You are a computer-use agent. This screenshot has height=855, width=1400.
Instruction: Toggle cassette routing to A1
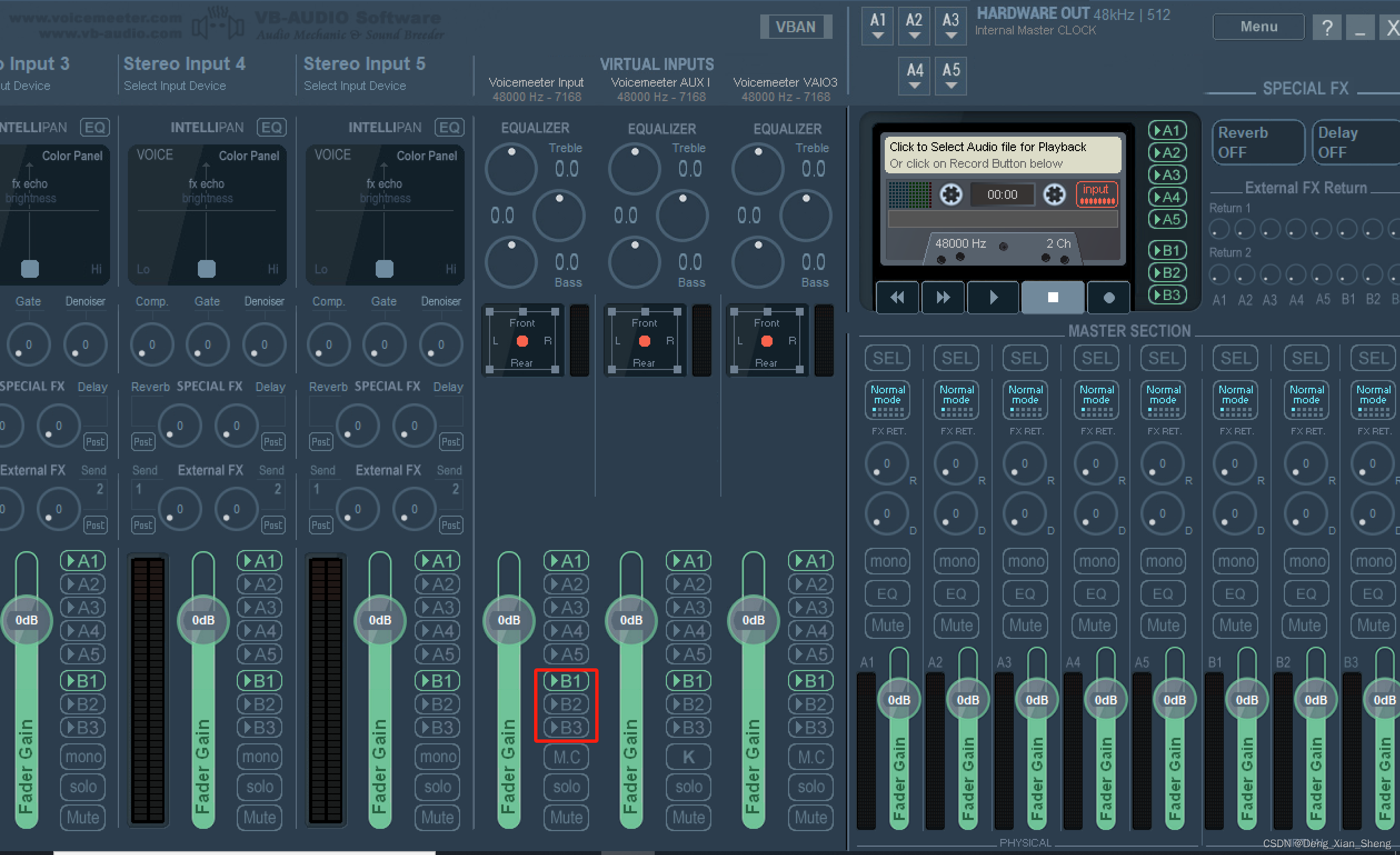click(1167, 131)
